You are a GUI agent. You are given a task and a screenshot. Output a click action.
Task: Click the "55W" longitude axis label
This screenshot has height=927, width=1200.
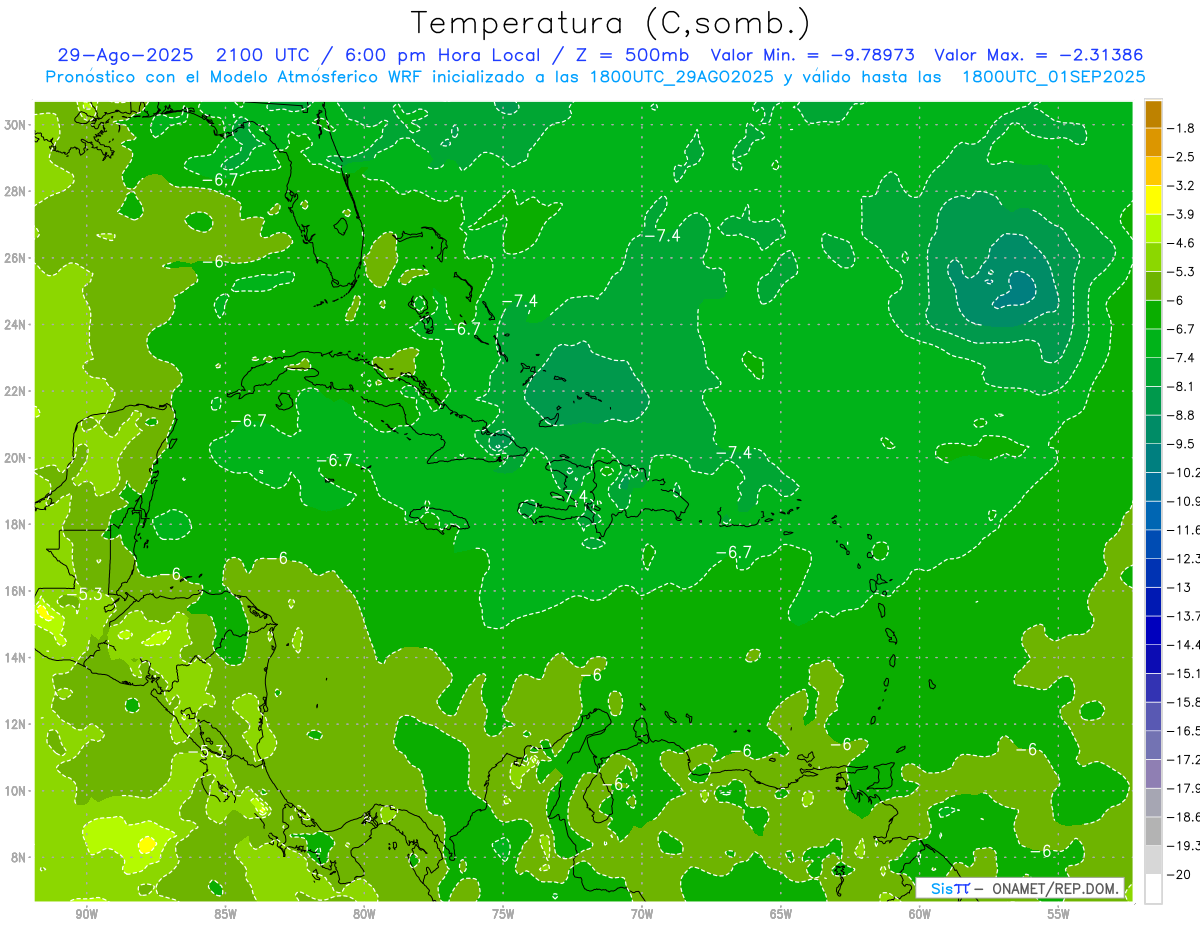click(x=1059, y=915)
